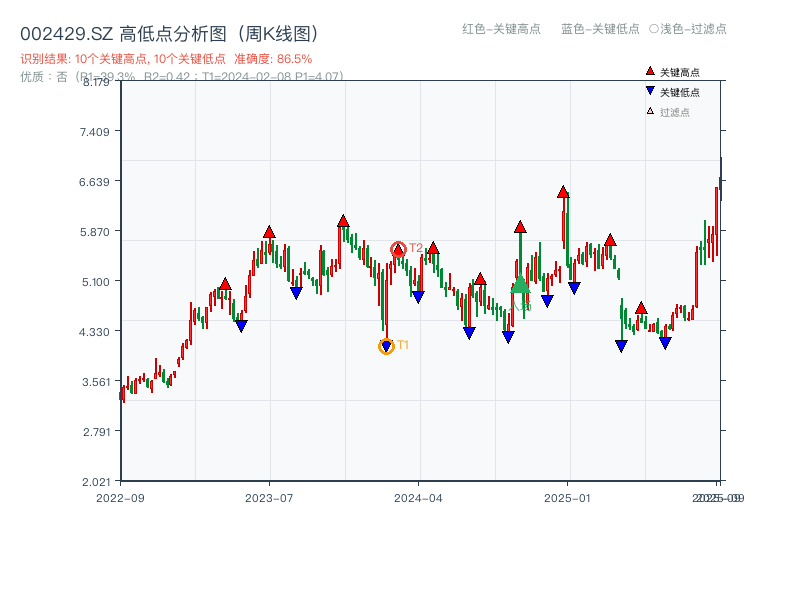
Task: Select the last red key-high triangle after the gap-down
Action: coord(641,308)
